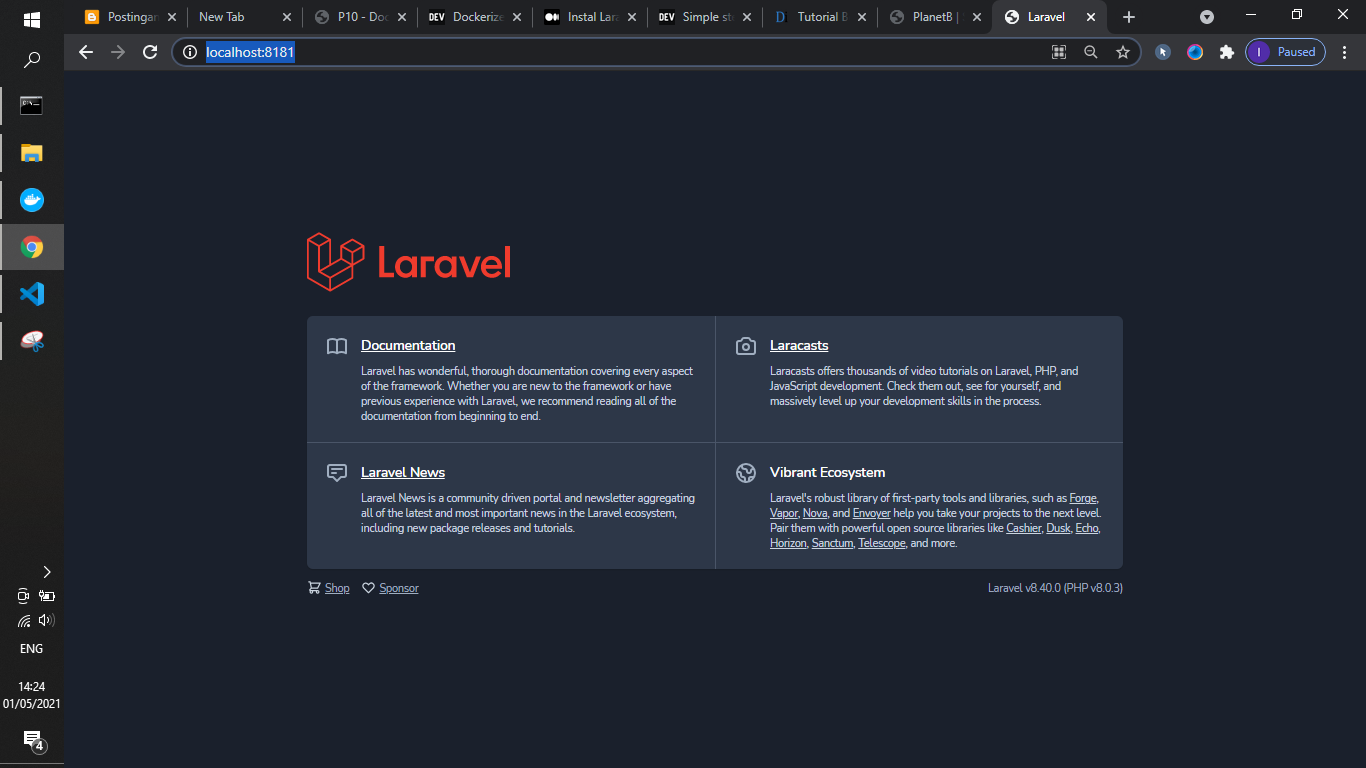Click the Chrome icon on the taskbar

[32, 247]
